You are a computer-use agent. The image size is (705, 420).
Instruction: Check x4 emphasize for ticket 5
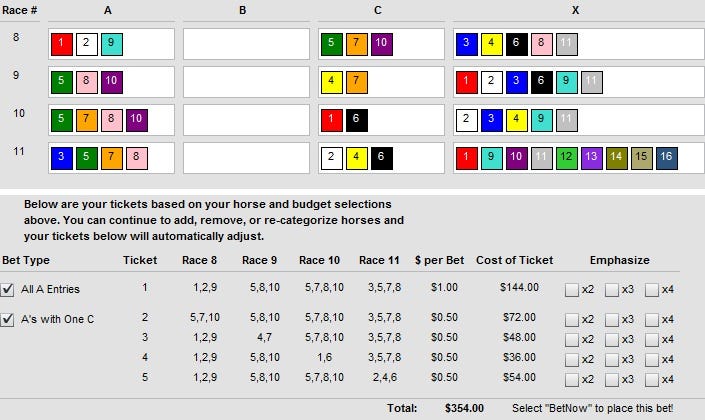pyautogui.click(x=651, y=379)
